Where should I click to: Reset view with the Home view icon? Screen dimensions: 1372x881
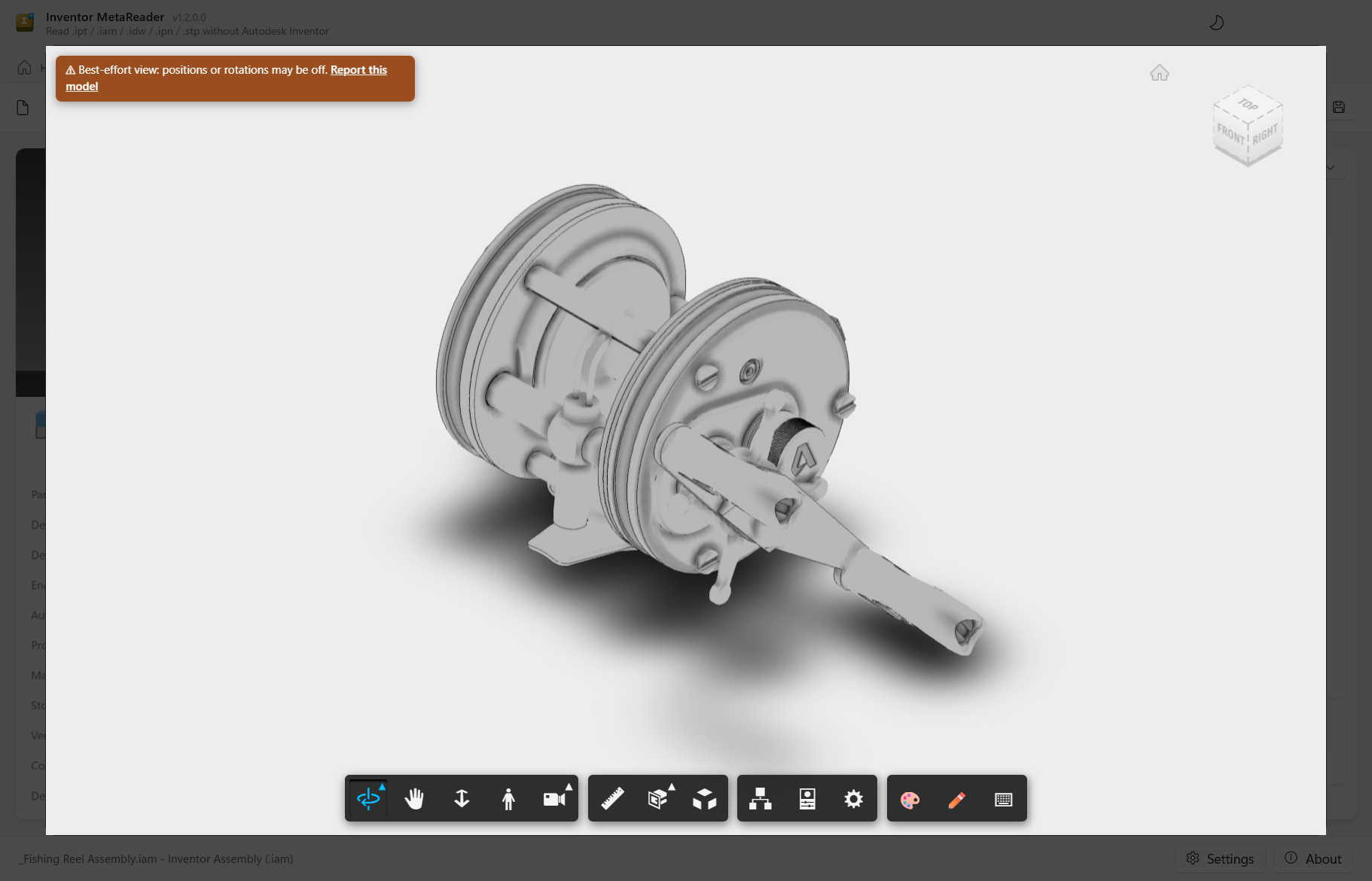tap(1160, 73)
